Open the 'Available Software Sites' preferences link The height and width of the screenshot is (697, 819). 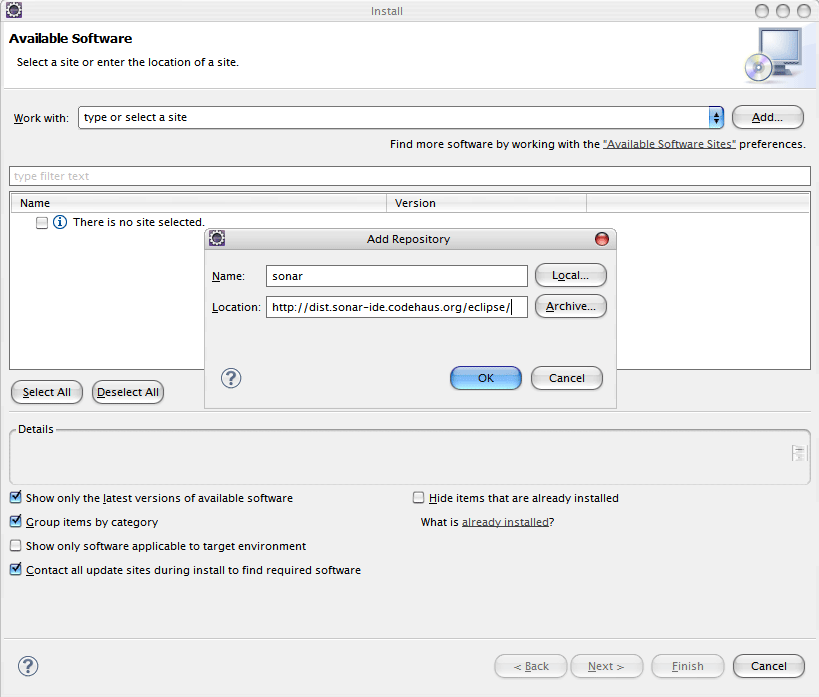(669, 144)
